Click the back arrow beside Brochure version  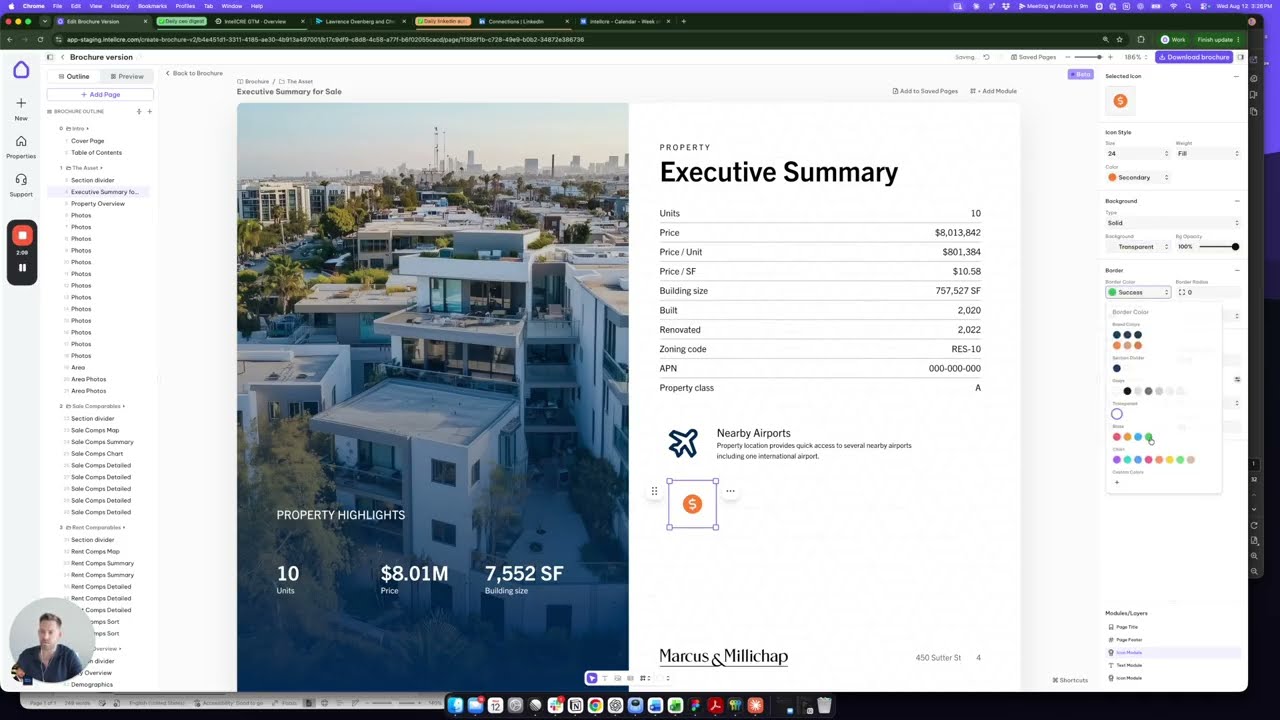[x=62, y=57]
